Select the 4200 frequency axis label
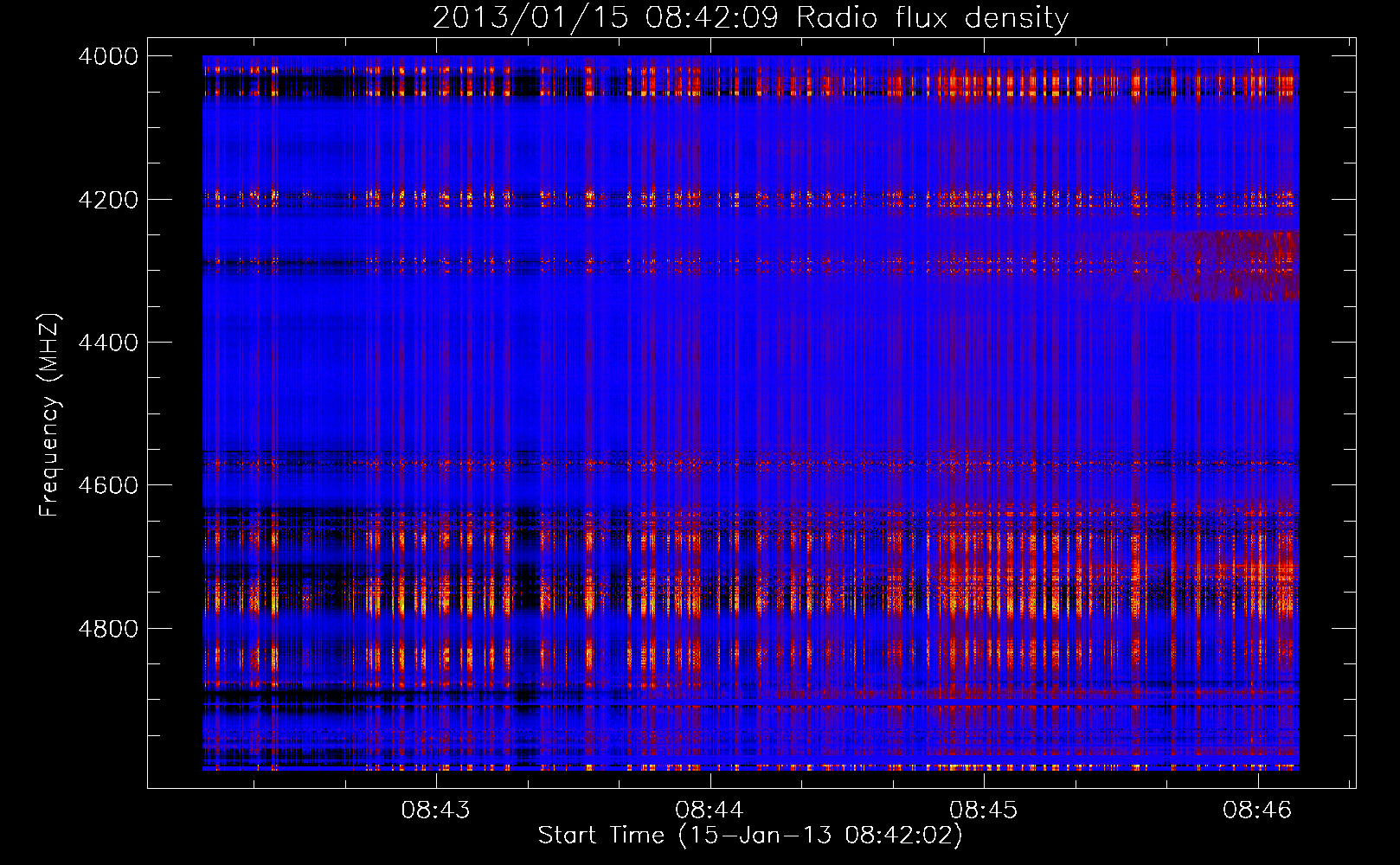1400x865 pixels. pos(108,200)
